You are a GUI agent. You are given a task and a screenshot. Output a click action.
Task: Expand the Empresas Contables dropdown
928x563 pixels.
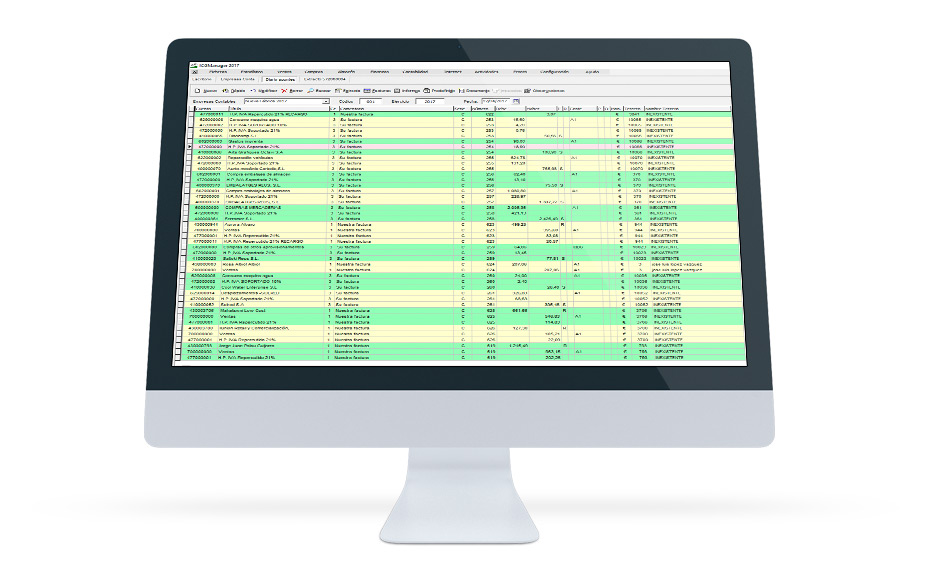click(326, 101)
